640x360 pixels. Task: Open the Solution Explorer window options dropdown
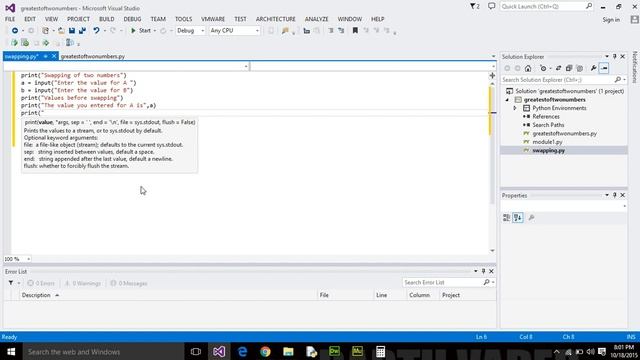[607, 57]
